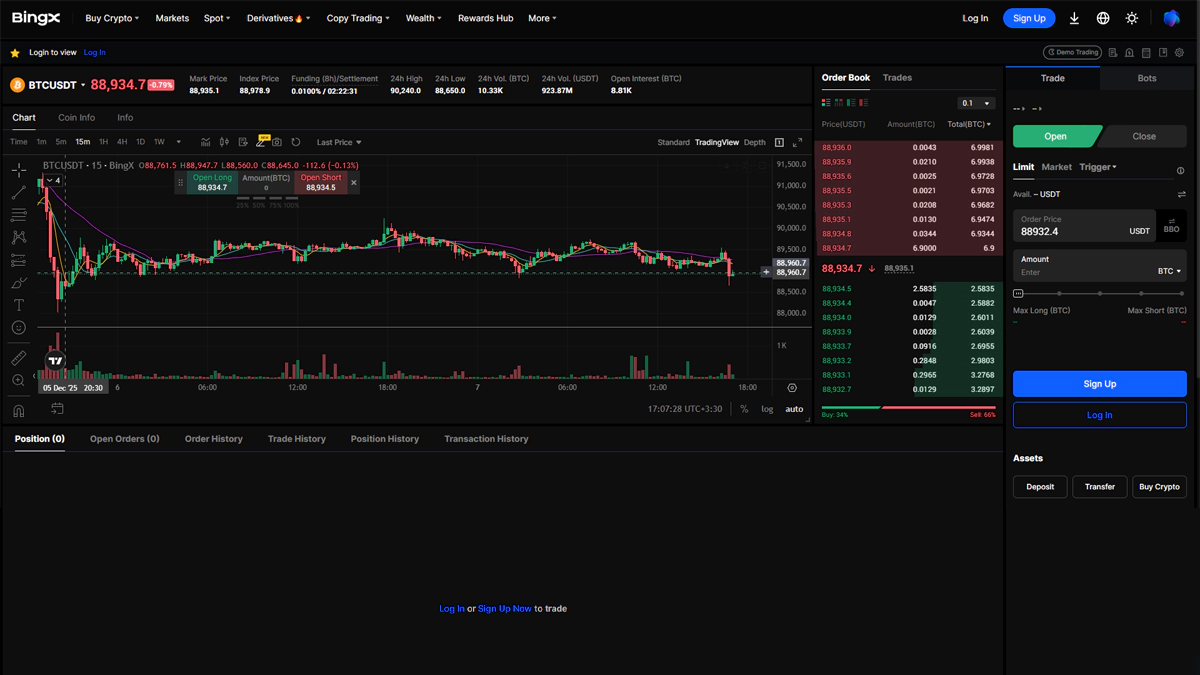Click the Deposit button

(x=1040, y=487)
